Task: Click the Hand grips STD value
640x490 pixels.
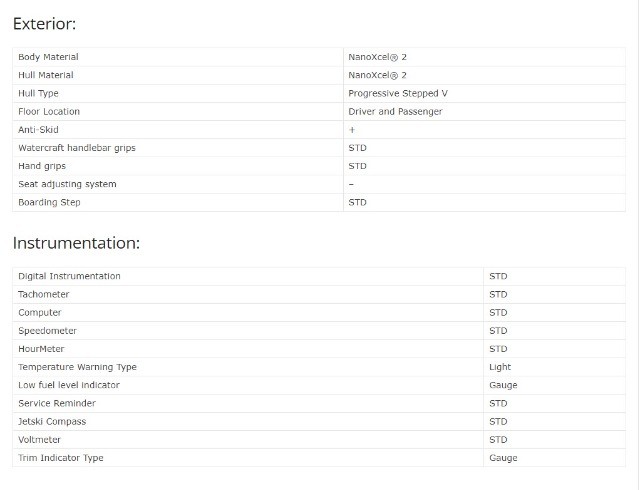Action: tap(358, 166)
